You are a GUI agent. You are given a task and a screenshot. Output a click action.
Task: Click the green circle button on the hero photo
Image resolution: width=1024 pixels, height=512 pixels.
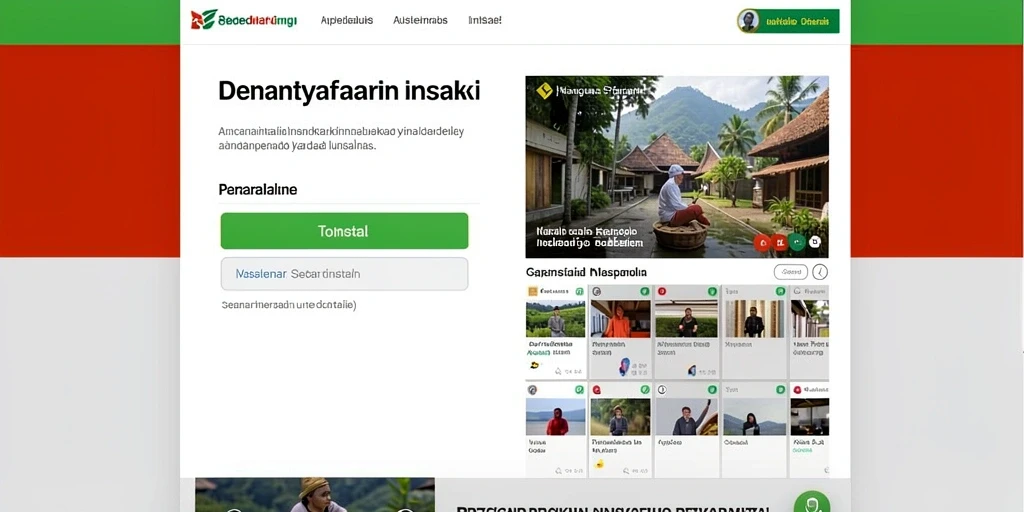796,242
